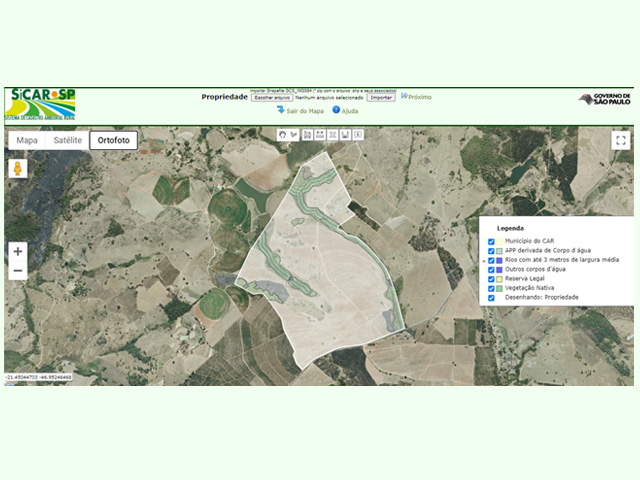Click the SiCAR-SP logo
The width and height of the screenshot is (640, 480).
click(41, 103)
